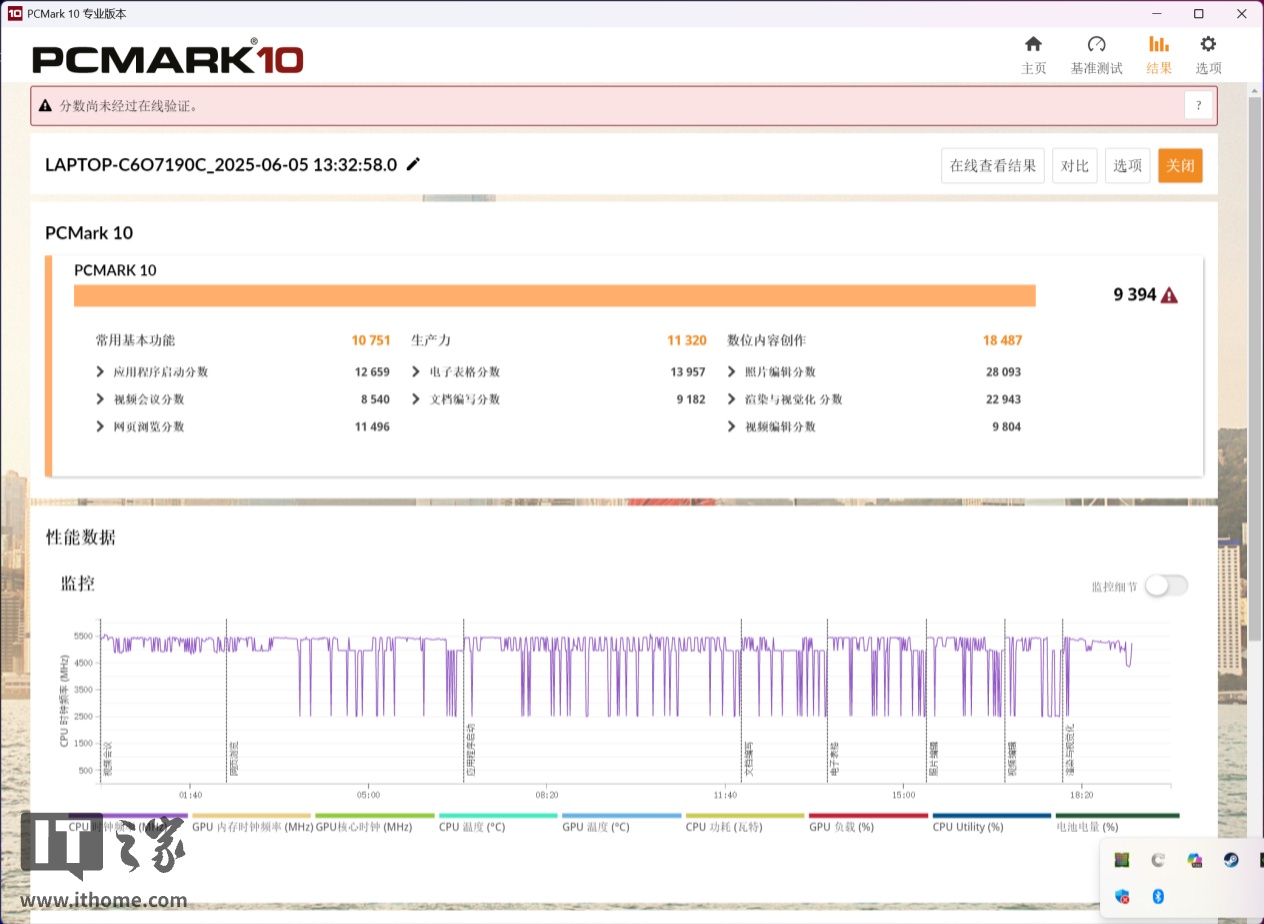Click the 在线查看结果 button
The height and width of the screenshot is (924, 1264).
coord(992,166)
